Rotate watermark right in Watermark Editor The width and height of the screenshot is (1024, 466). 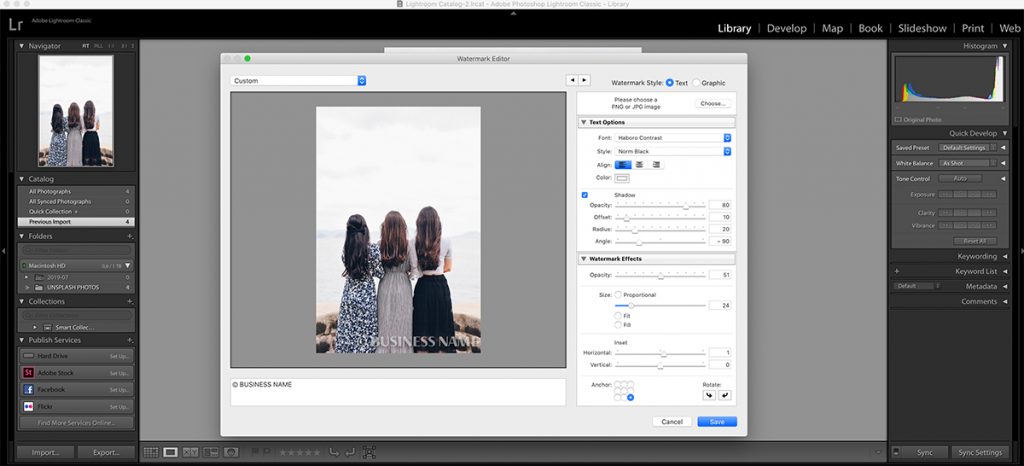tap(724, 395)
